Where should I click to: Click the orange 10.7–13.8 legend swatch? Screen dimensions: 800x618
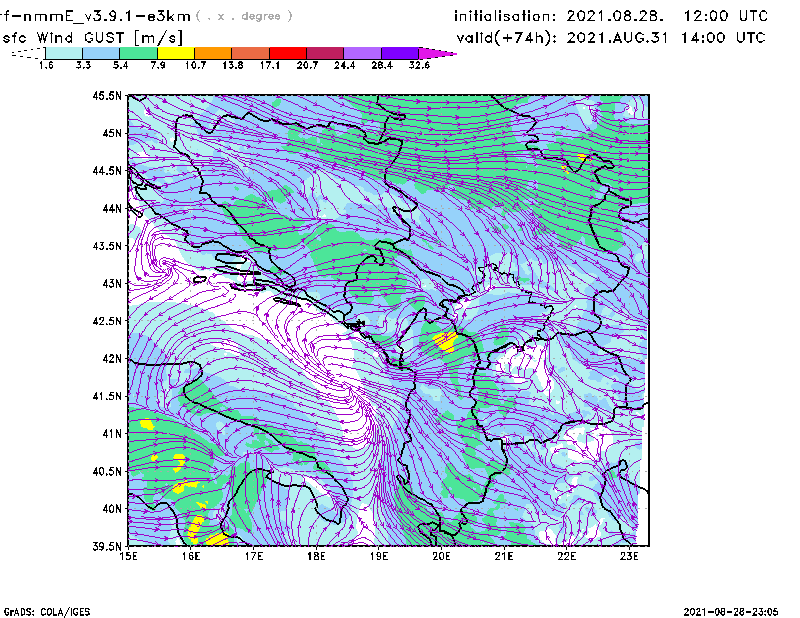(x=213, y=53)
